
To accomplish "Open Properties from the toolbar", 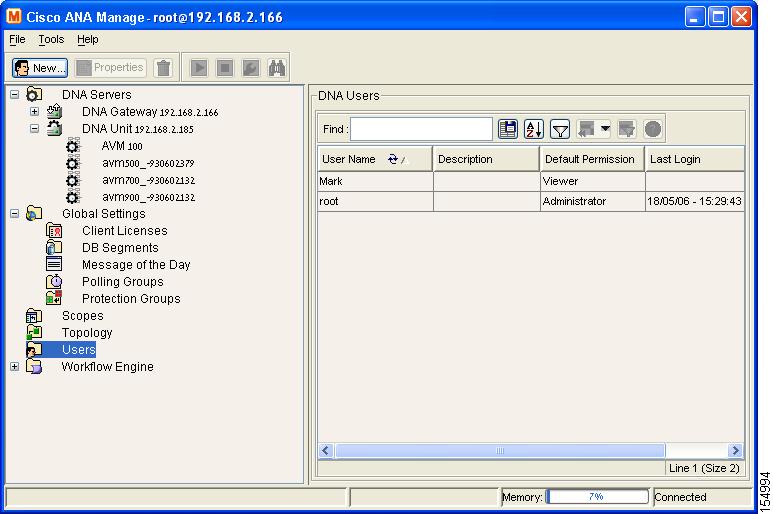I will (x=110, y=68).
